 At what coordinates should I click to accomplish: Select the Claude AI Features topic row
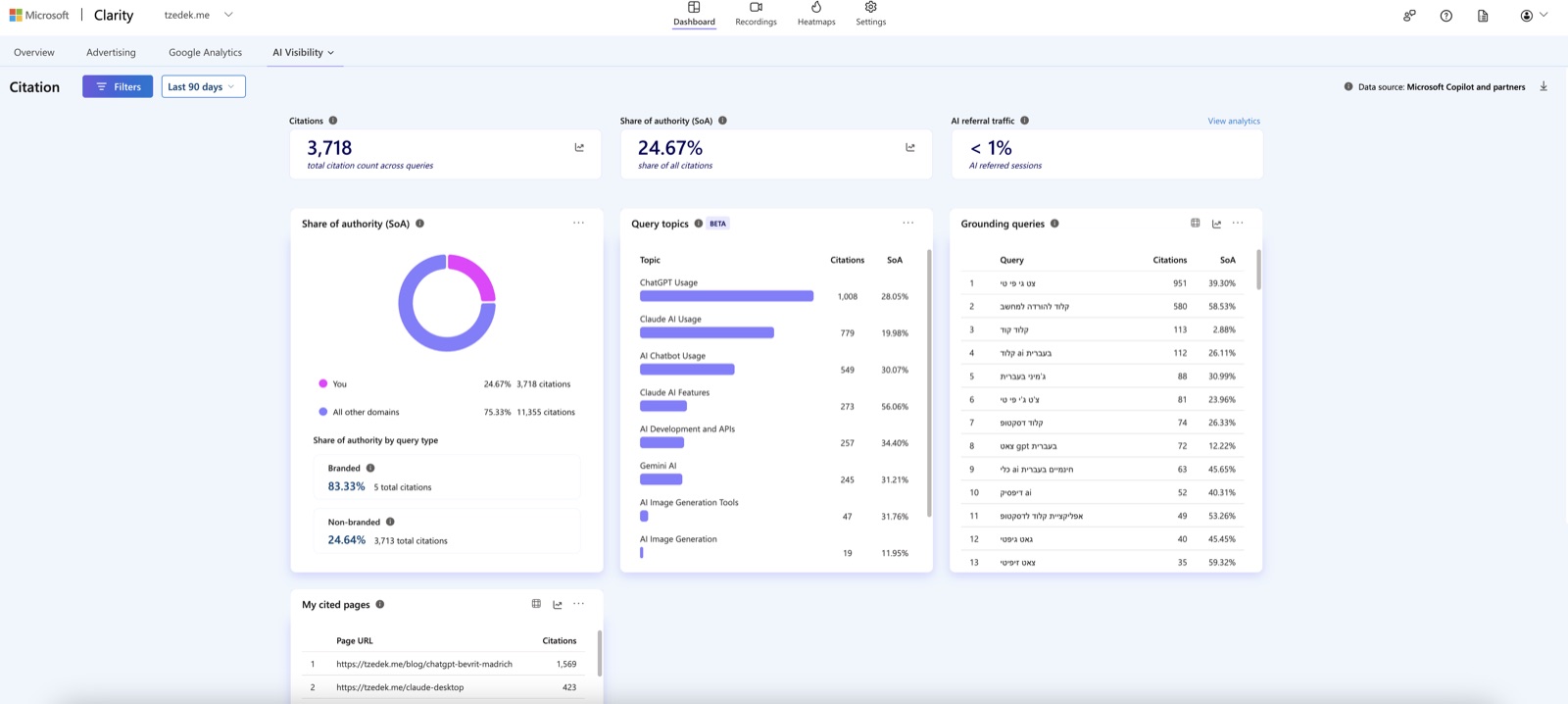774,399
